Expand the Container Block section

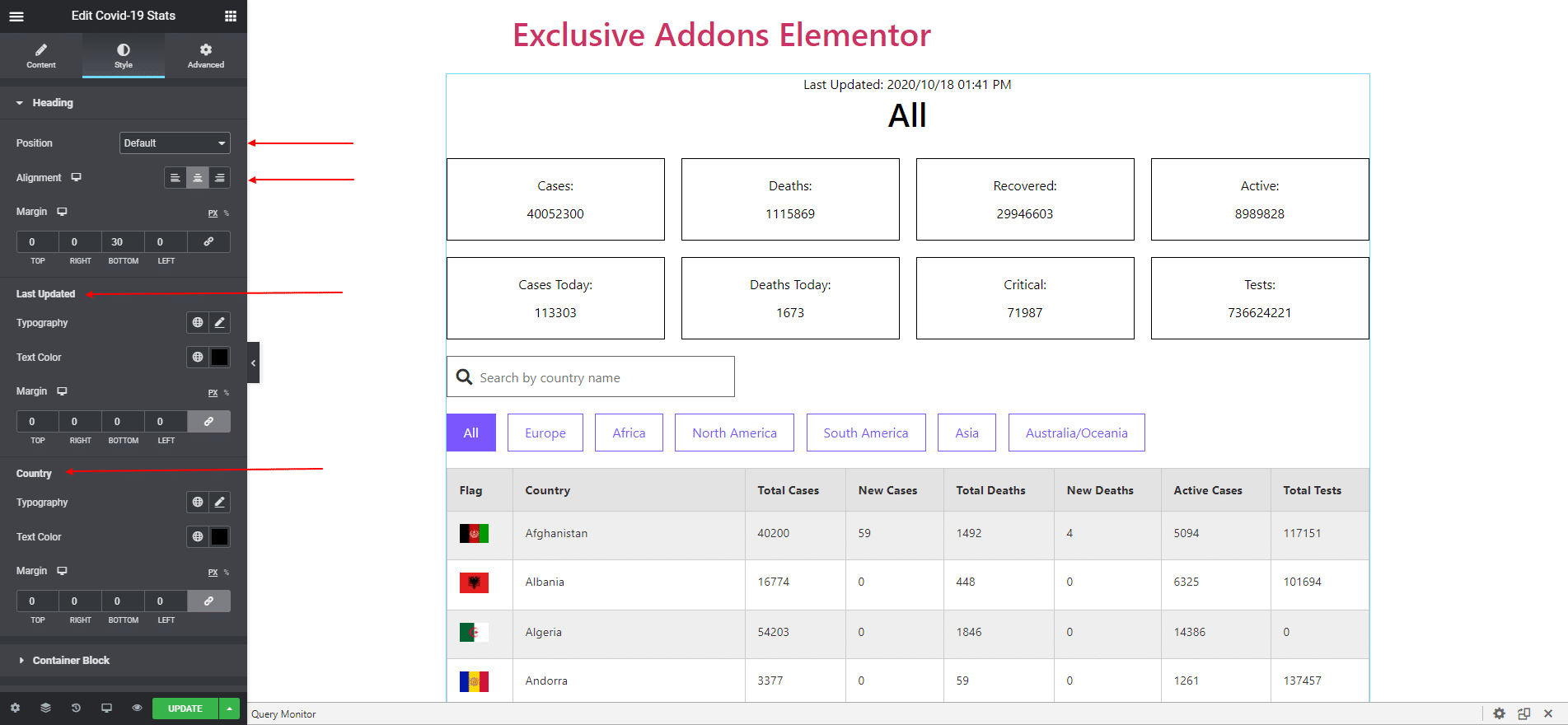(124, 661)
